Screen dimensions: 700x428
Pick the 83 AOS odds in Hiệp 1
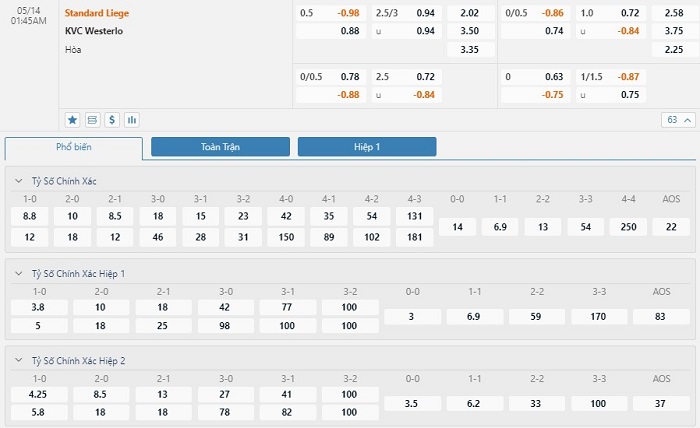pos(660,316)
